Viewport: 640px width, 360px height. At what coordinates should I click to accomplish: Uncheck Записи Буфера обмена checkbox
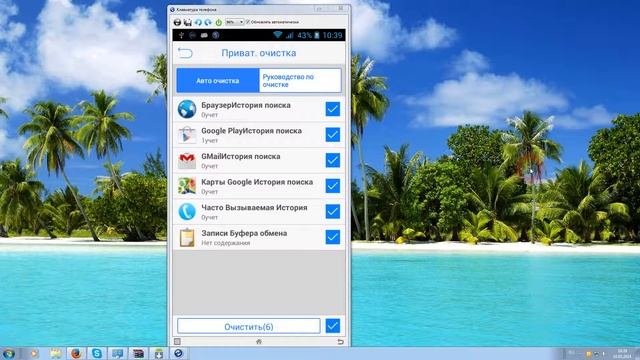click(x=333, y=237)
